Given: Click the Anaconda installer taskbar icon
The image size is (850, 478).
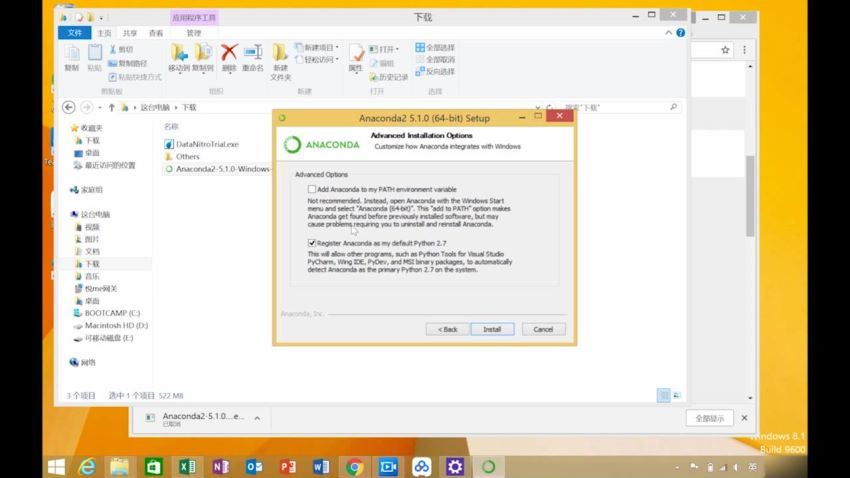Looking at the screenshot, I should click(488, 467).
